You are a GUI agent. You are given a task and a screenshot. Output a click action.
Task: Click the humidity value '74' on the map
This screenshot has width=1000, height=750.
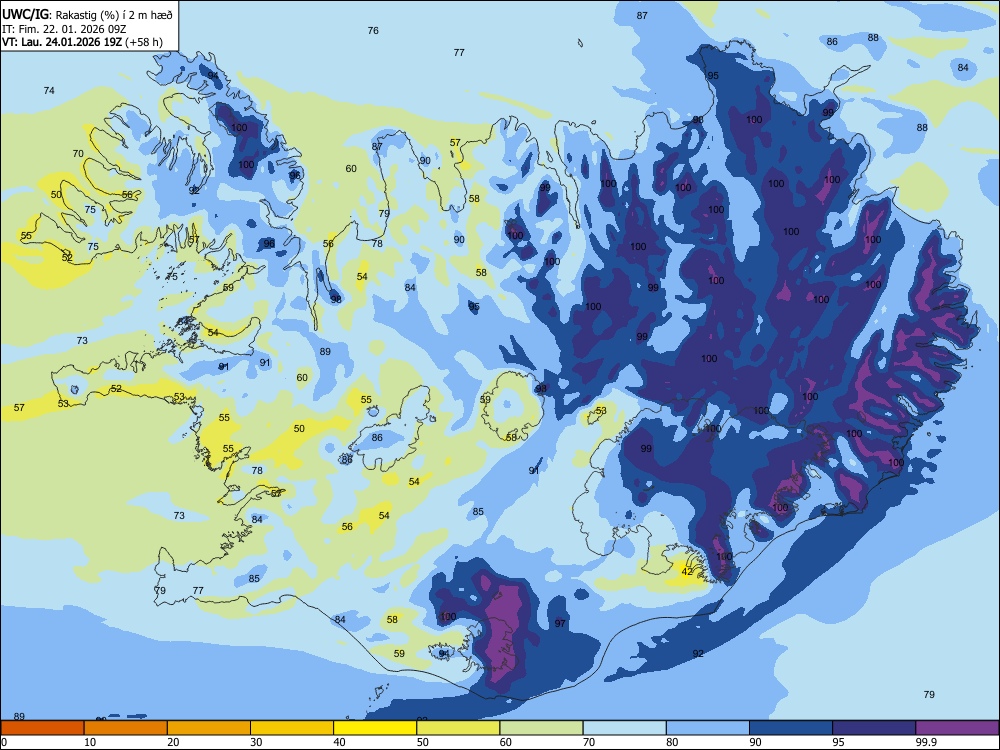(x=49, y=91)
